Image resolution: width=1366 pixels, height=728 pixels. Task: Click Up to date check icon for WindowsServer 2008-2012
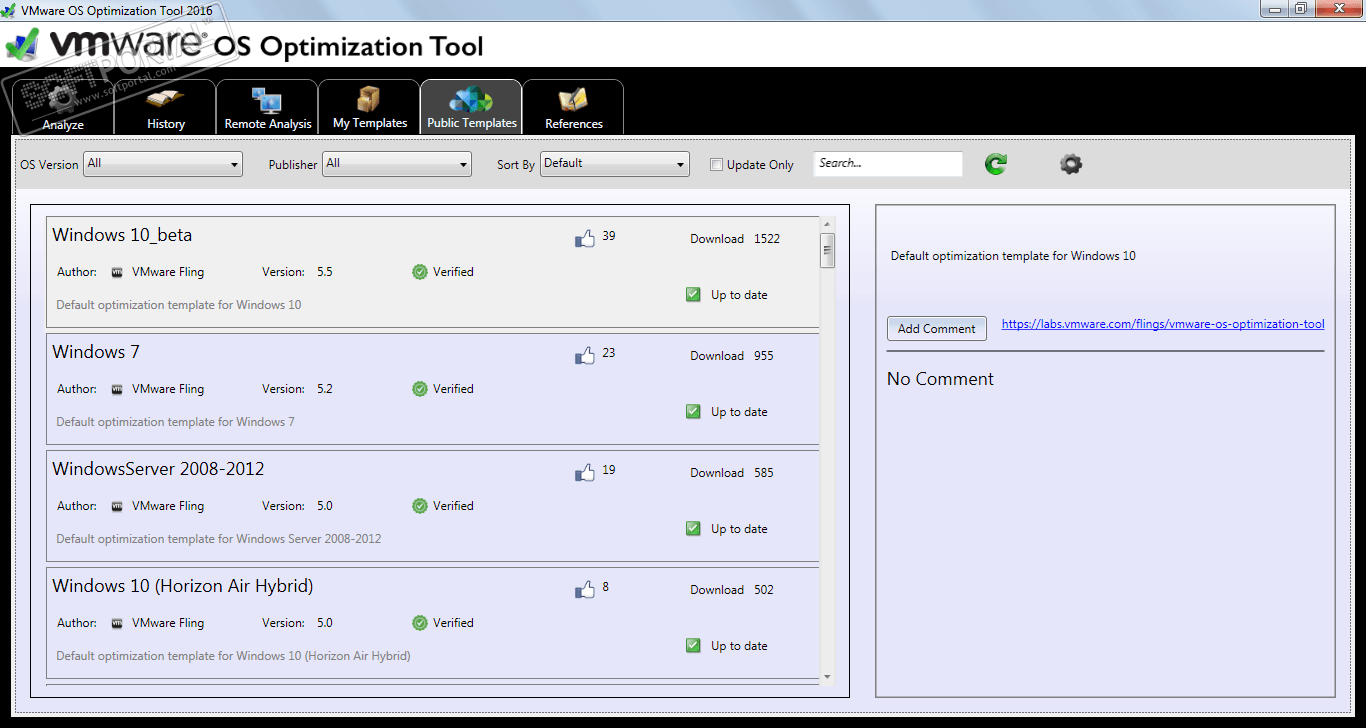coord(693,529)
